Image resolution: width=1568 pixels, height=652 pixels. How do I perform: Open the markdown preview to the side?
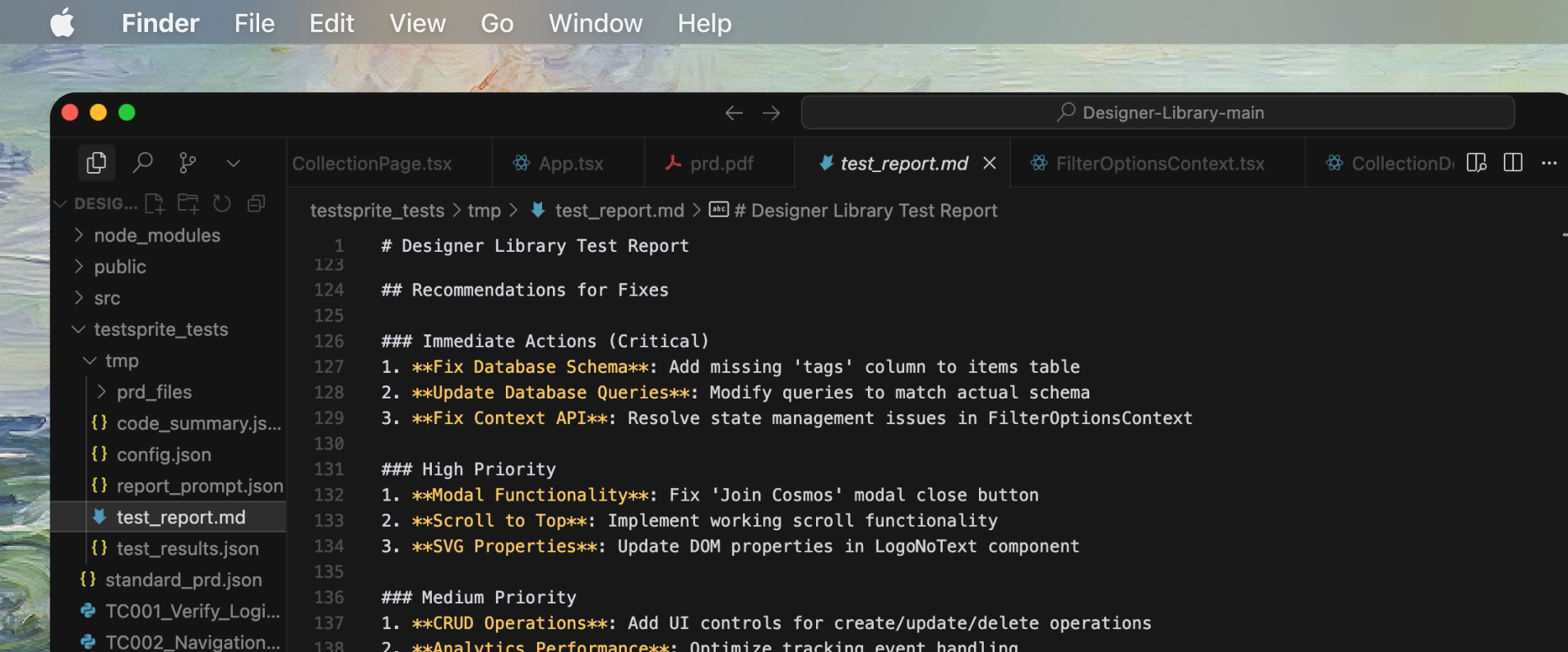tap(1476, 163)
